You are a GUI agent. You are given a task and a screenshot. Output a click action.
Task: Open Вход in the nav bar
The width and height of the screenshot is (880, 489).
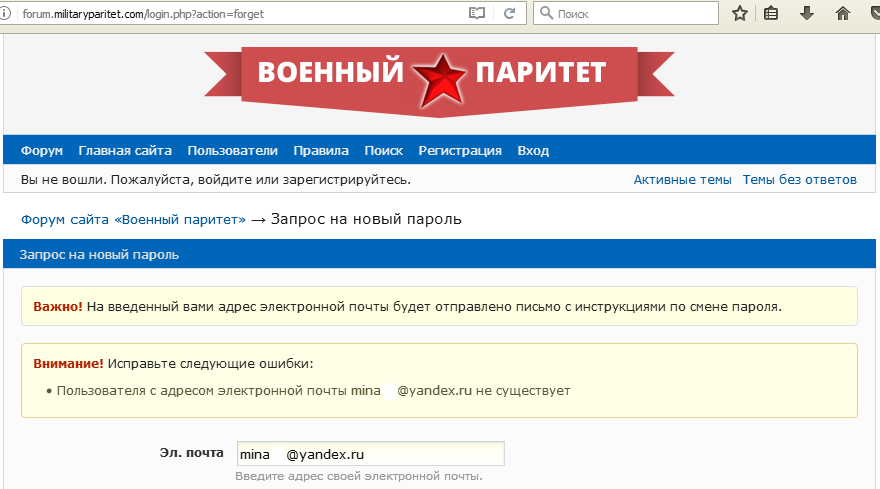[x=533, y=150]
